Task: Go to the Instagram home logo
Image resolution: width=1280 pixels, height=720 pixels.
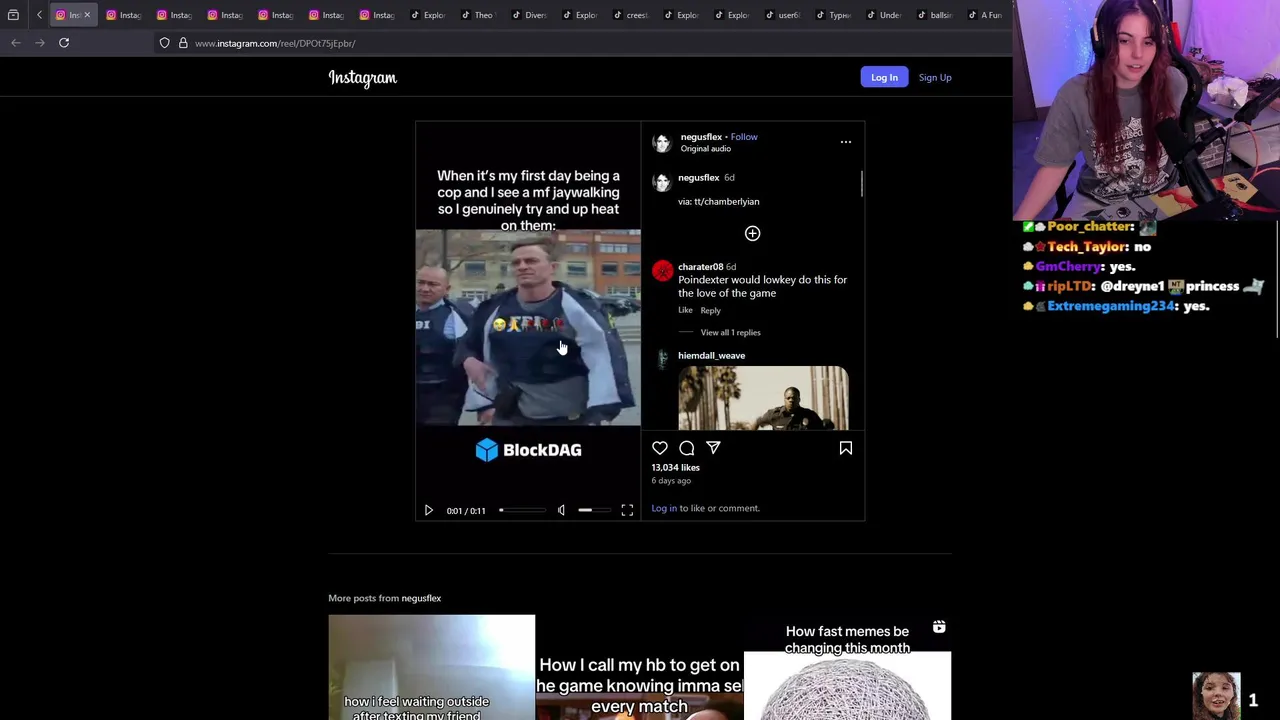Action: (x=362, y=78)
